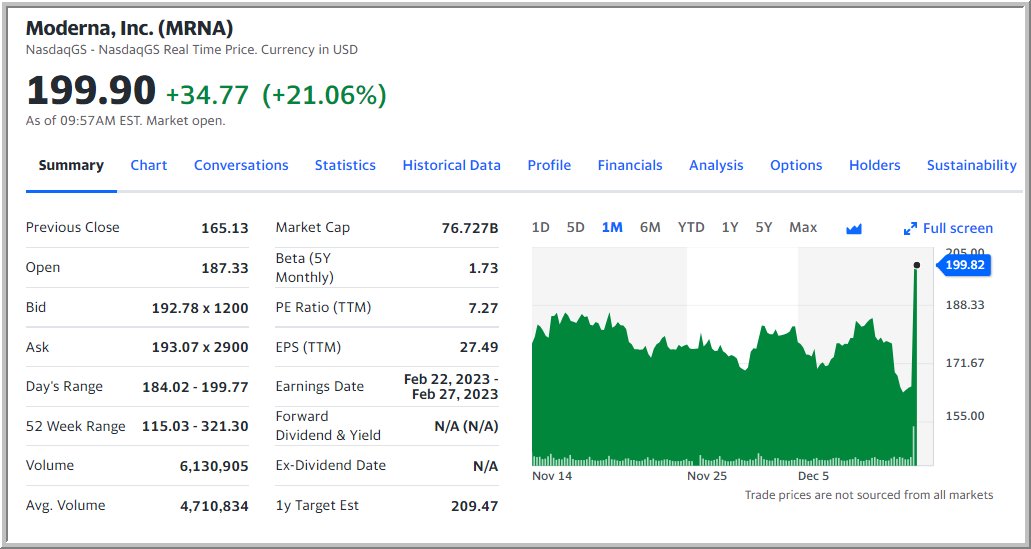This screenshot has width=1031, height=549.
Task: Click the Nov 25 axis label
Action: click(707, 476)
